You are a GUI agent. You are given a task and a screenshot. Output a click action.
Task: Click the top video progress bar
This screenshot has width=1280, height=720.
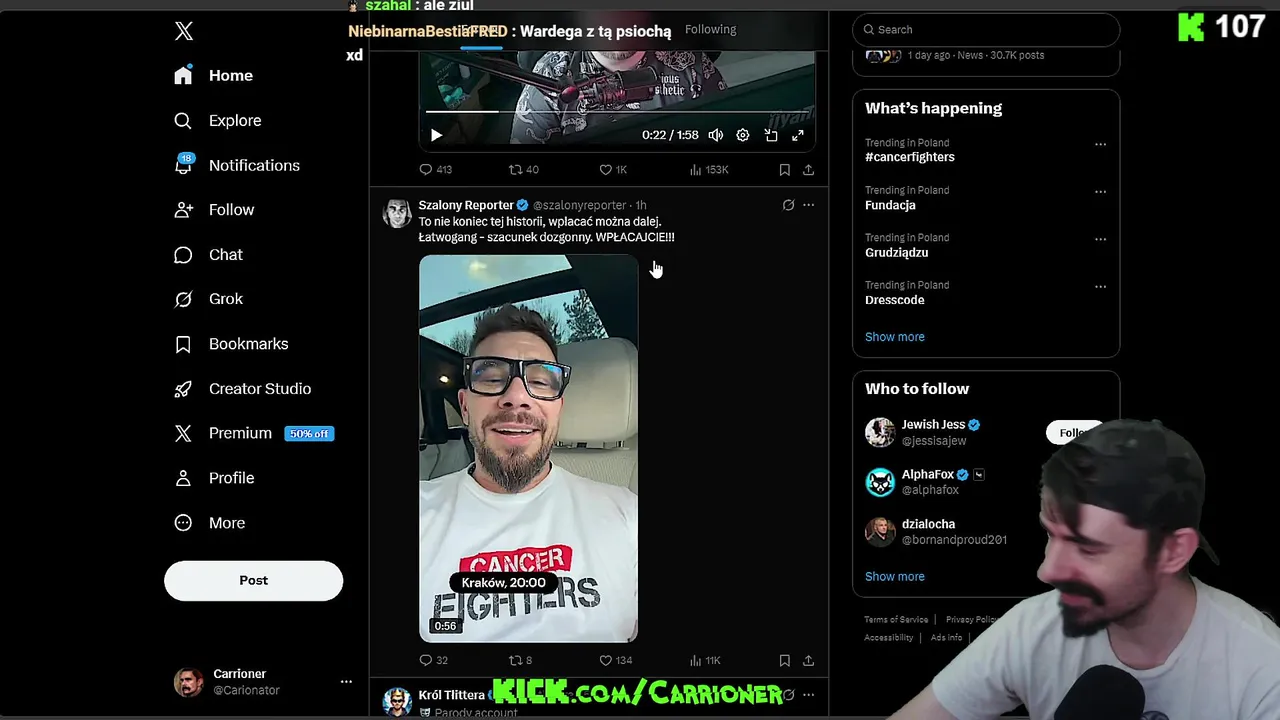(616, 112)
